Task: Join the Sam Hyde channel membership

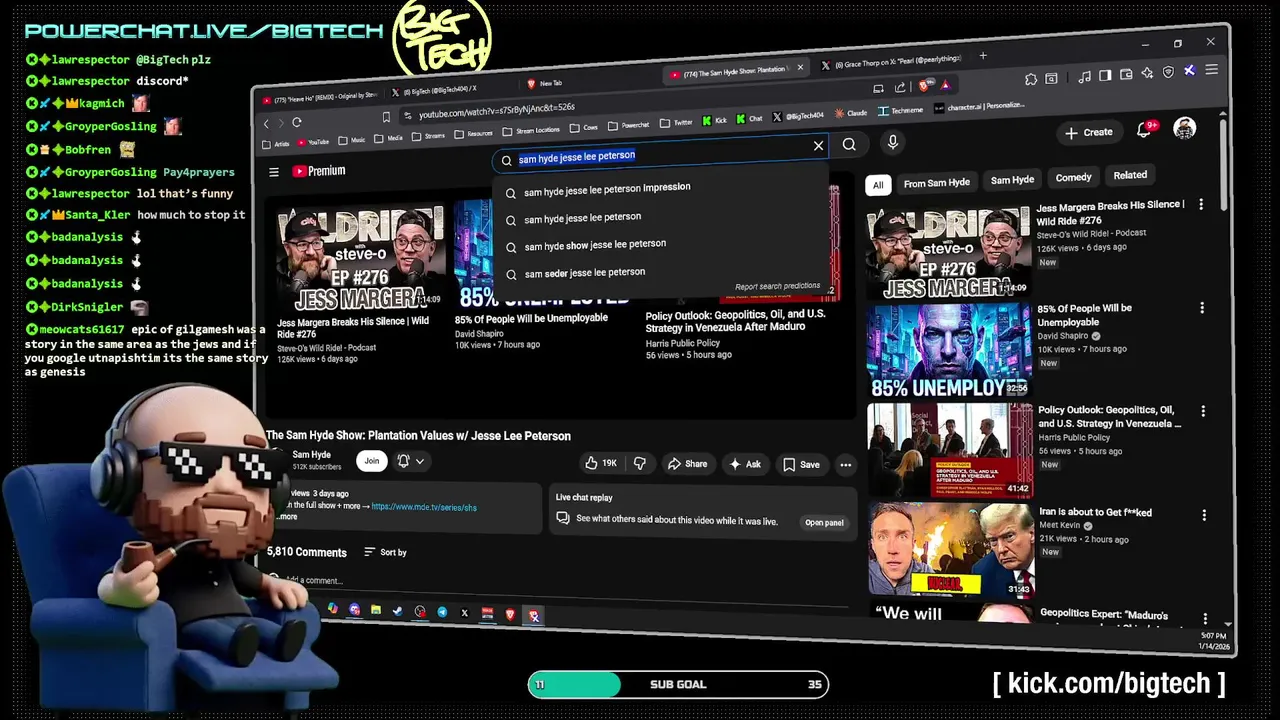Action: coord(372,461)
